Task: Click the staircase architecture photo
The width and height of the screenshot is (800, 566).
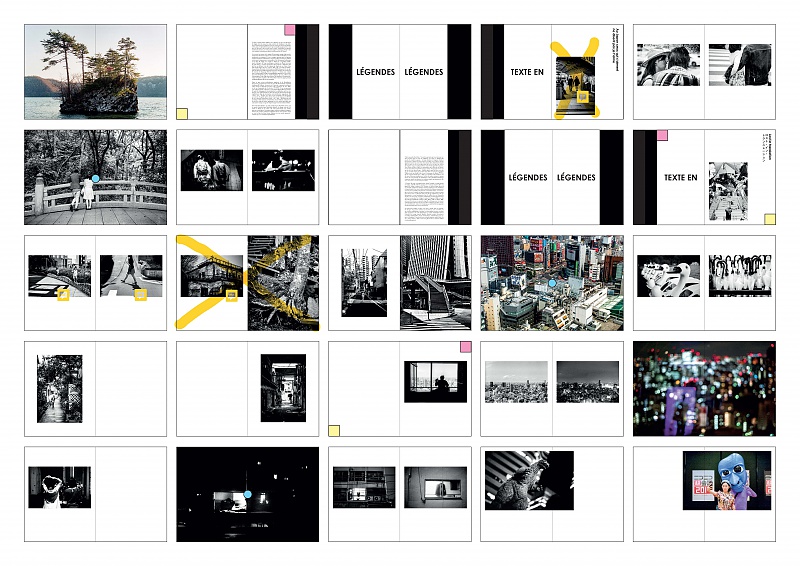Action: (x=435, y=283)
